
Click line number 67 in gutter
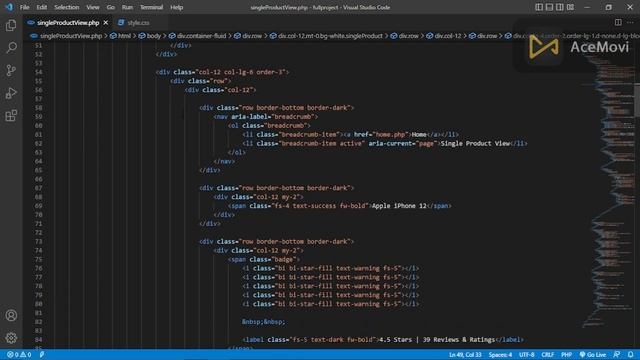[38, 188]
